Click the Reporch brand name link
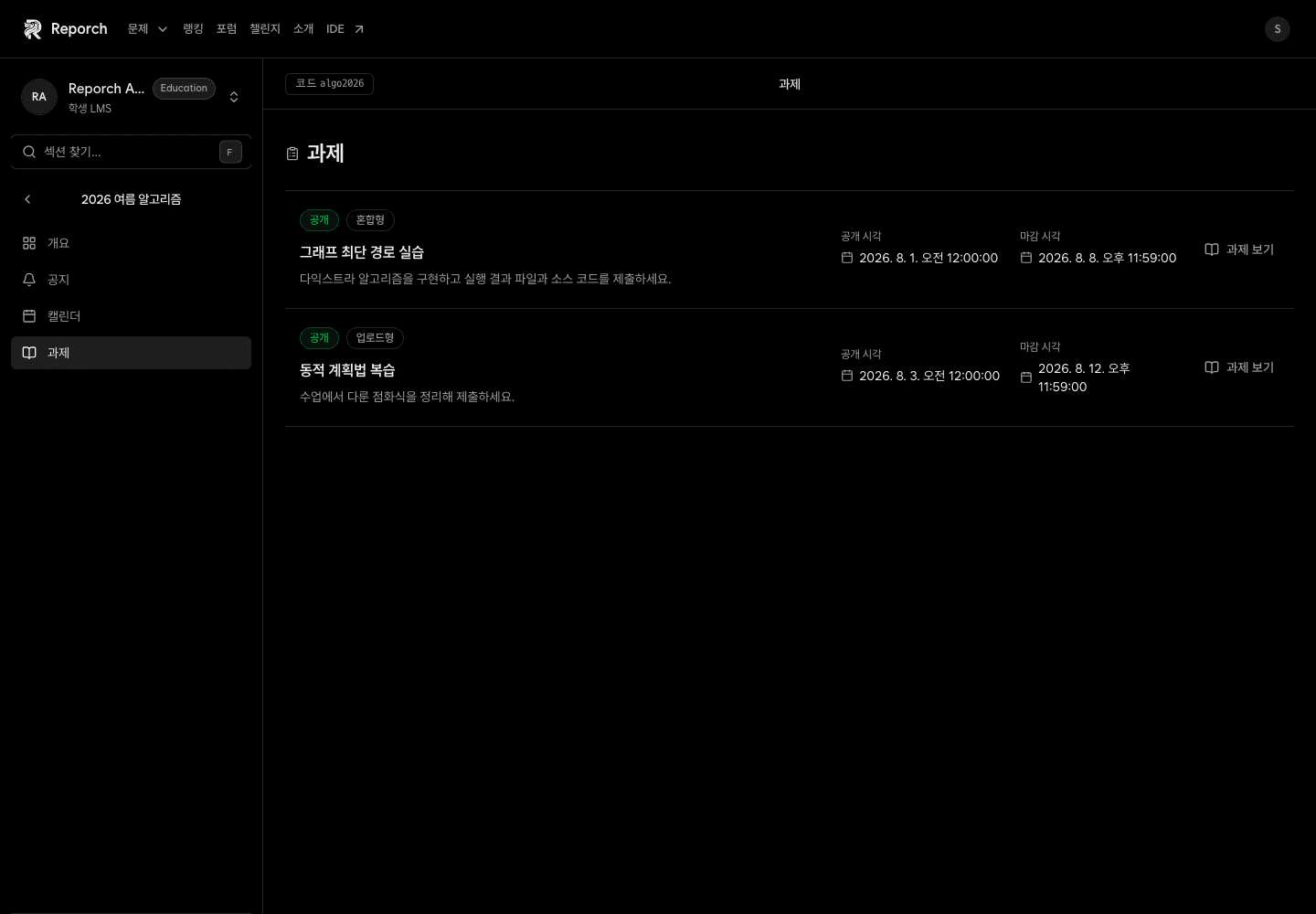 pyautogui.click(x=80, y=29)
